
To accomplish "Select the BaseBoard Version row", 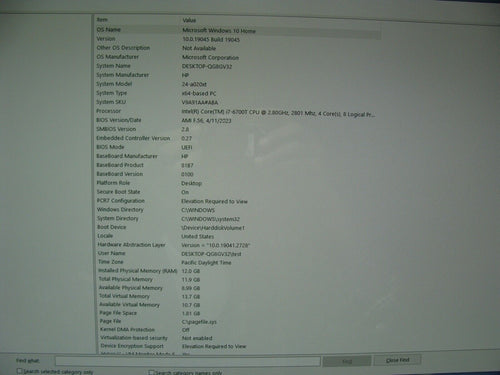I will click(237, 174).
